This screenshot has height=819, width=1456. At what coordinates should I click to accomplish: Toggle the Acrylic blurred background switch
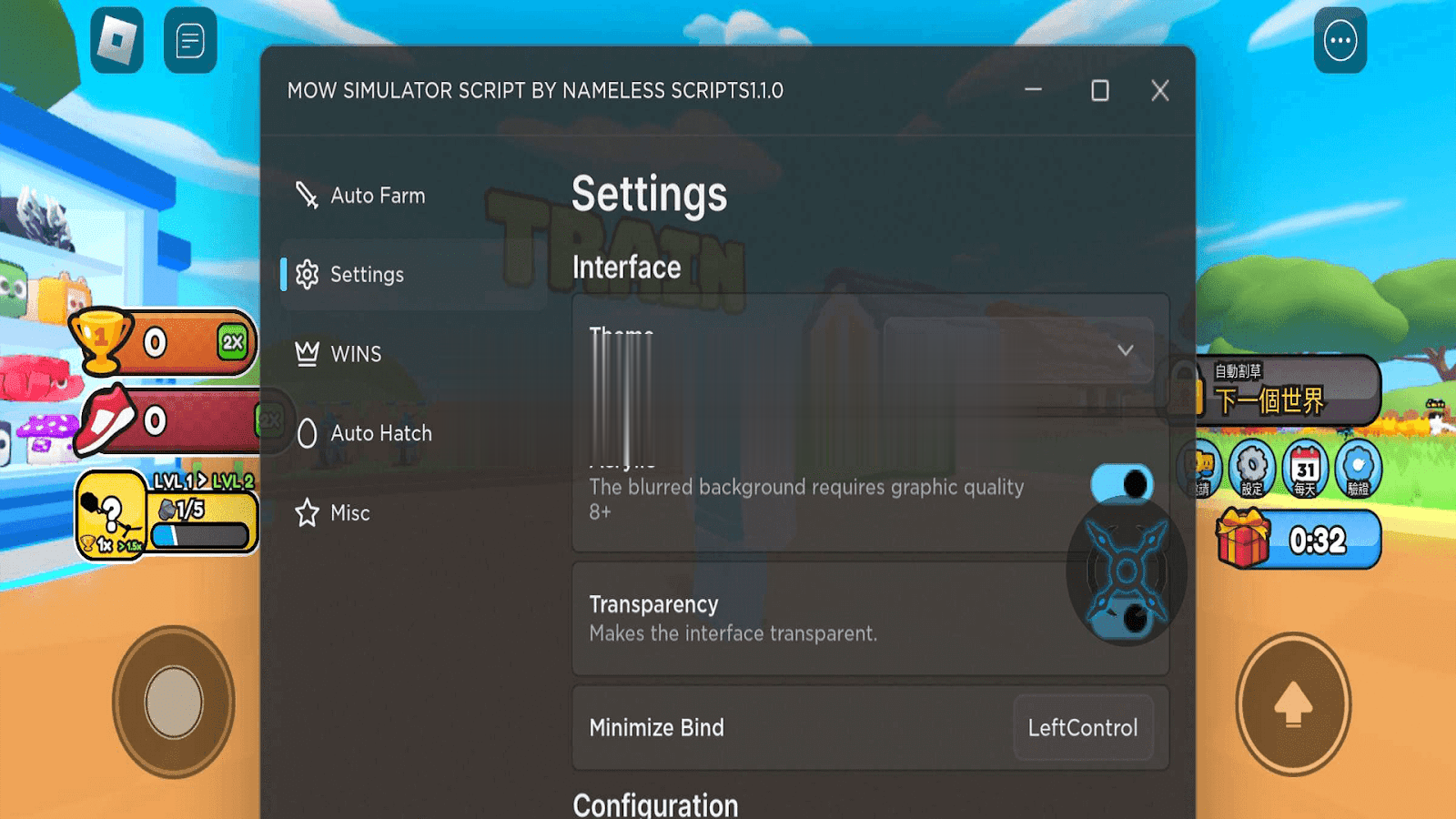point(1121,484)
